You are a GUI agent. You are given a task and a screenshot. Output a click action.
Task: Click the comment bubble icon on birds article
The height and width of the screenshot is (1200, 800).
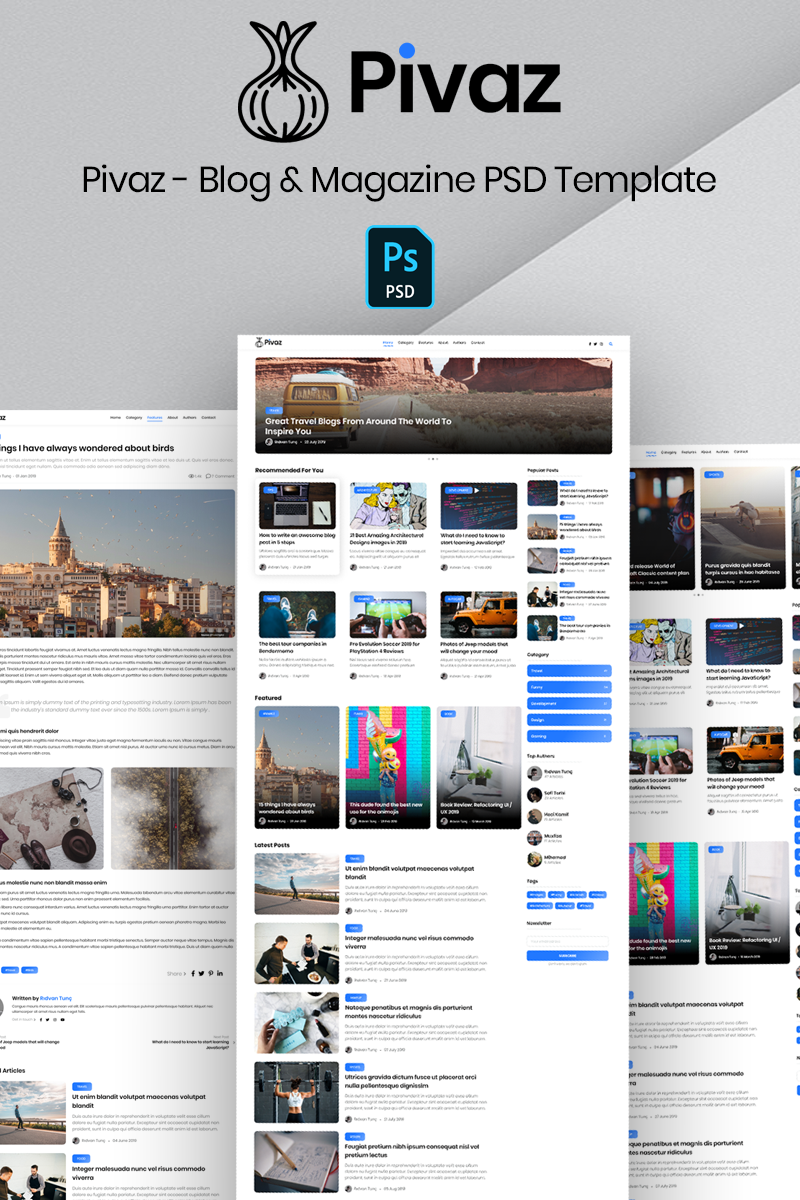tap(209, 476)
